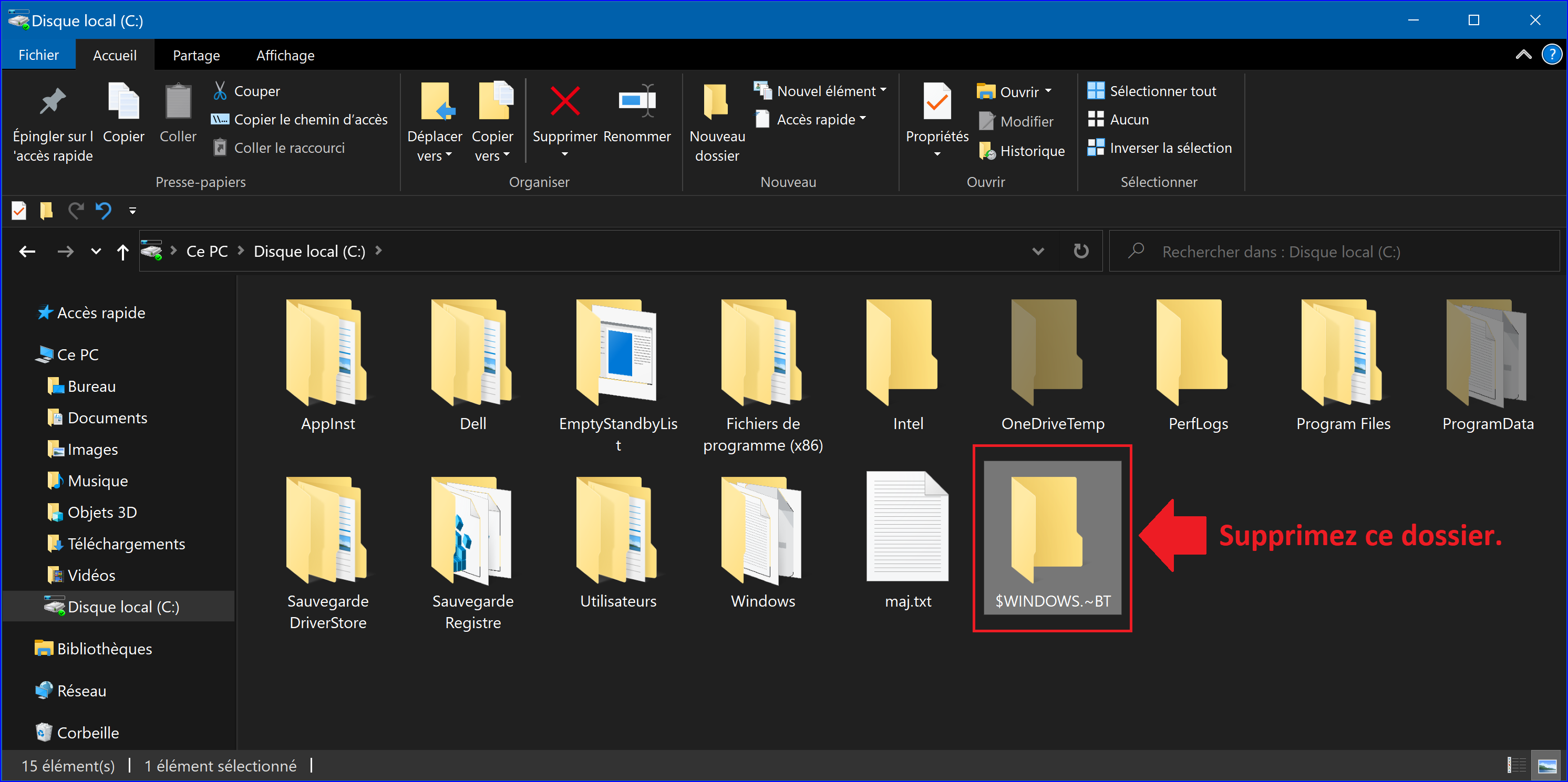
Task: Click Coller le raccourci
Action: 280,148
